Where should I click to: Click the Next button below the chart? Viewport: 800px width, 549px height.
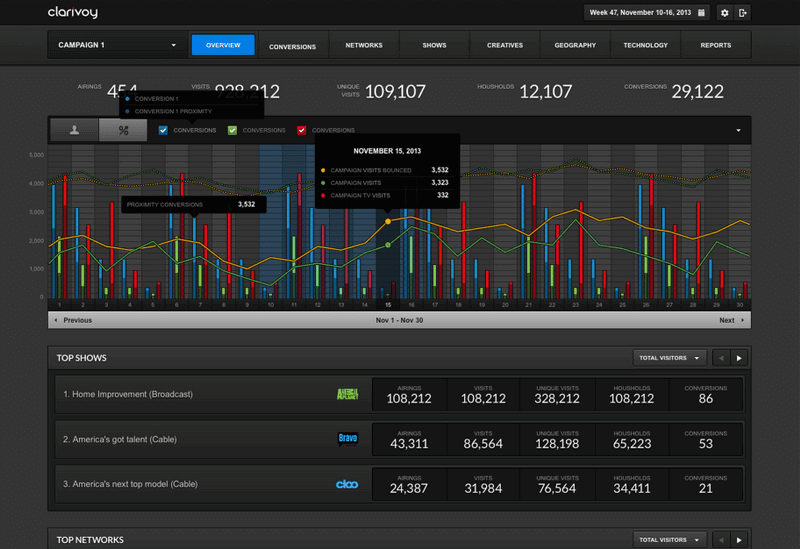pos(730,321)
